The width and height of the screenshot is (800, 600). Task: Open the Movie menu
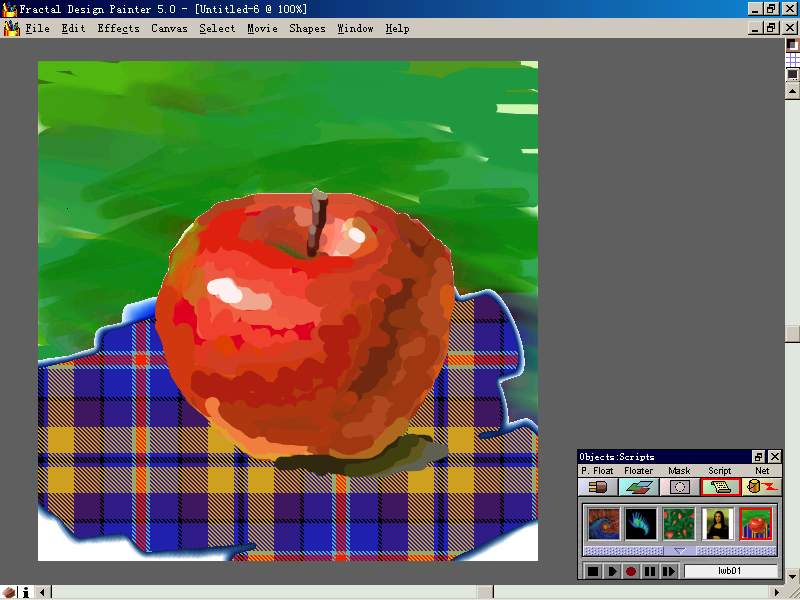click(262, 29)
